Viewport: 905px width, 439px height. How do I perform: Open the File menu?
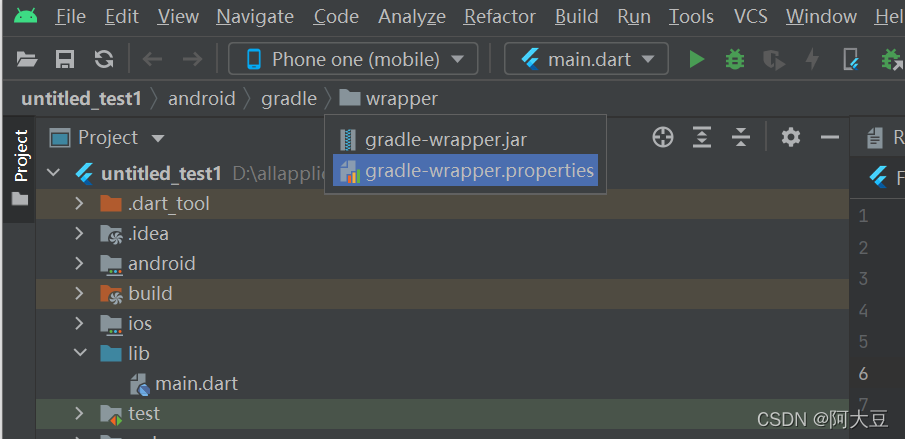pos(71,17)
